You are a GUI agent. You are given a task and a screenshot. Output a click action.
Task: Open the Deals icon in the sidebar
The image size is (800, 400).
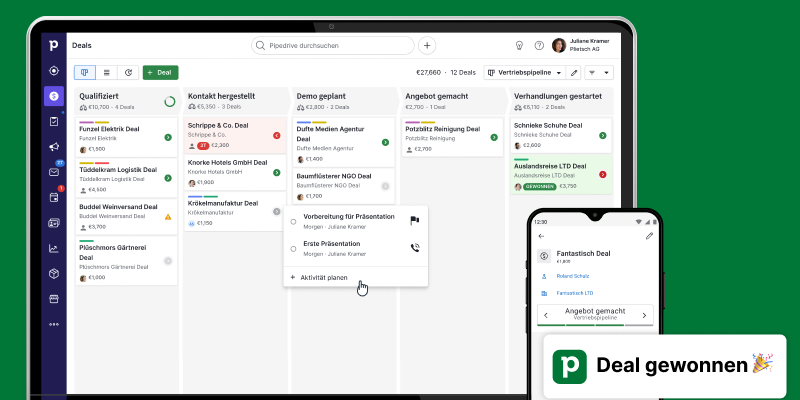(54, 96)
